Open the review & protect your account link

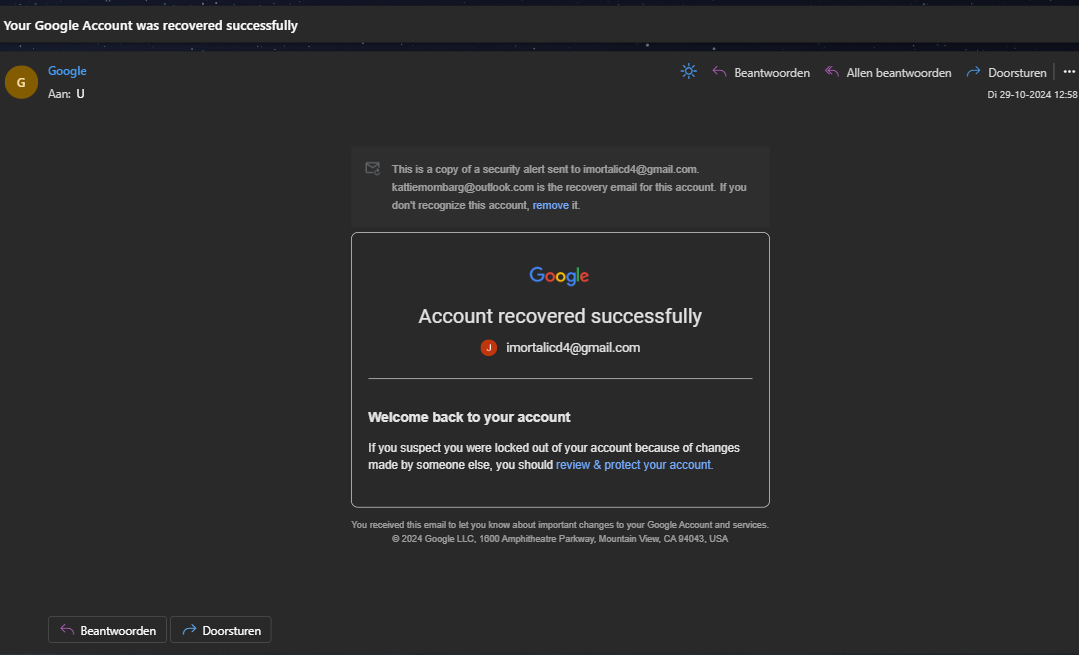633,465
